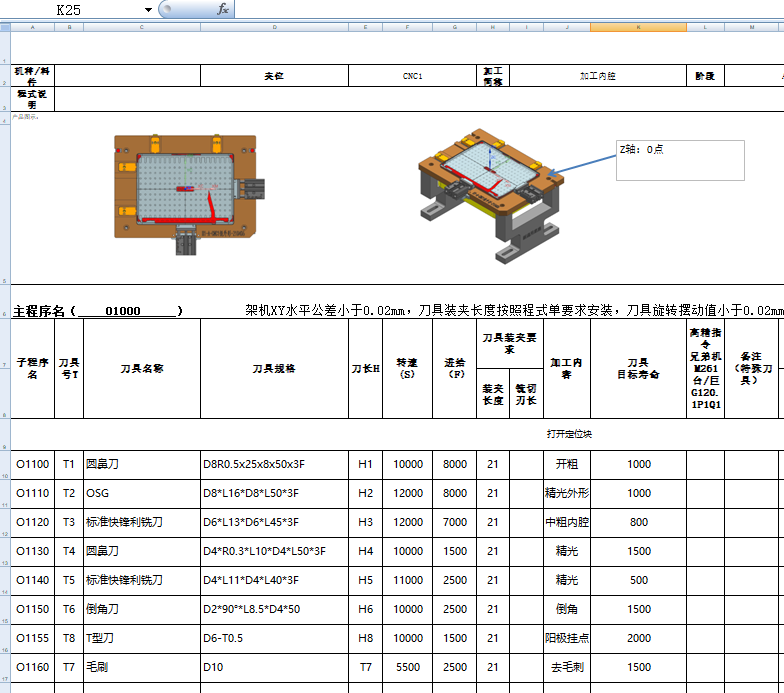Click spec cell D6*L13*D6*L45*3F

274,522
